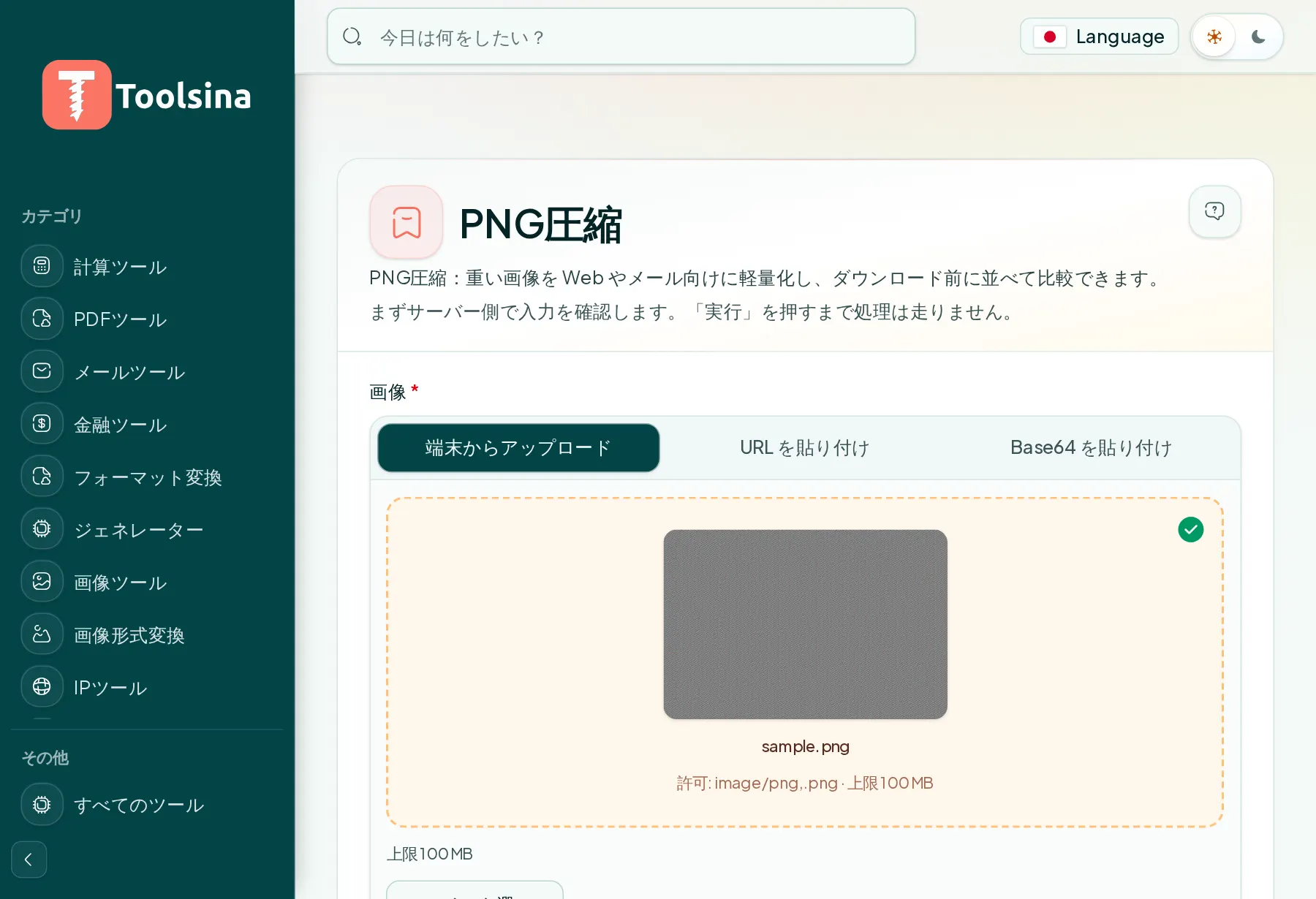Open the すべてのツール icon

[x=42, y=805]
